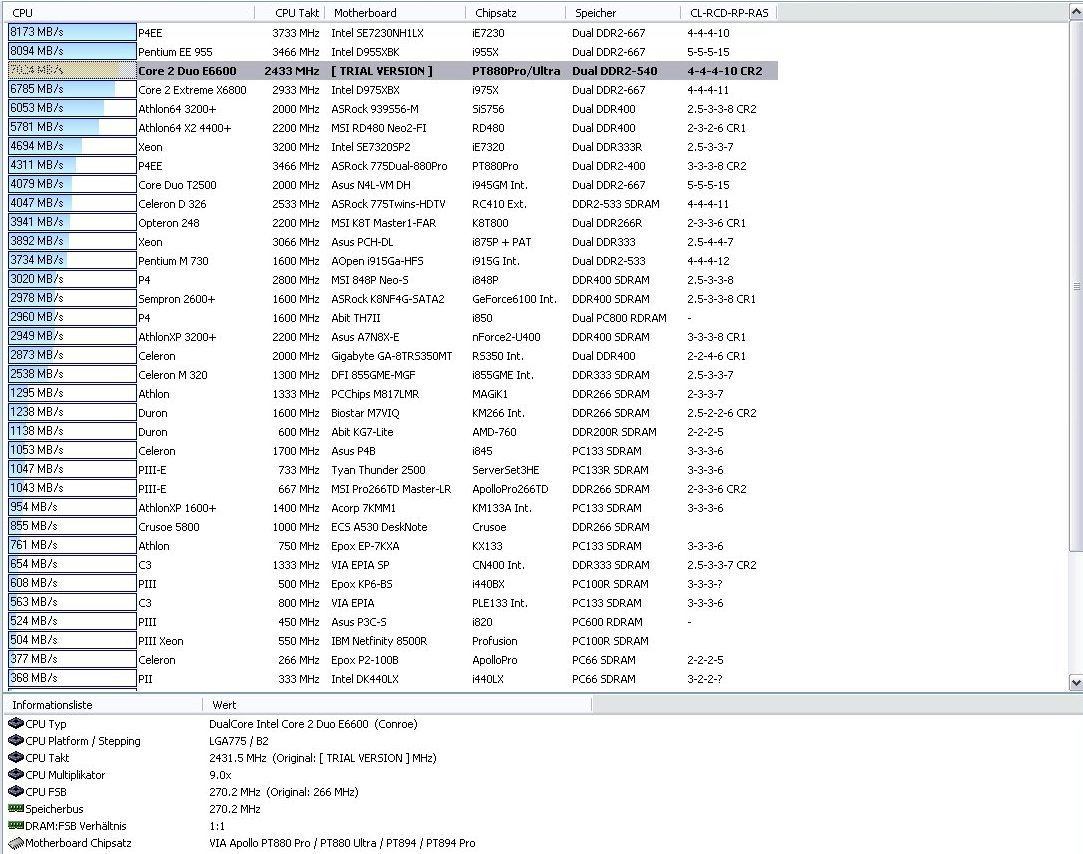Click the CPU Multiplikator chip icon
1083x854 pixels.
[15, 775]
